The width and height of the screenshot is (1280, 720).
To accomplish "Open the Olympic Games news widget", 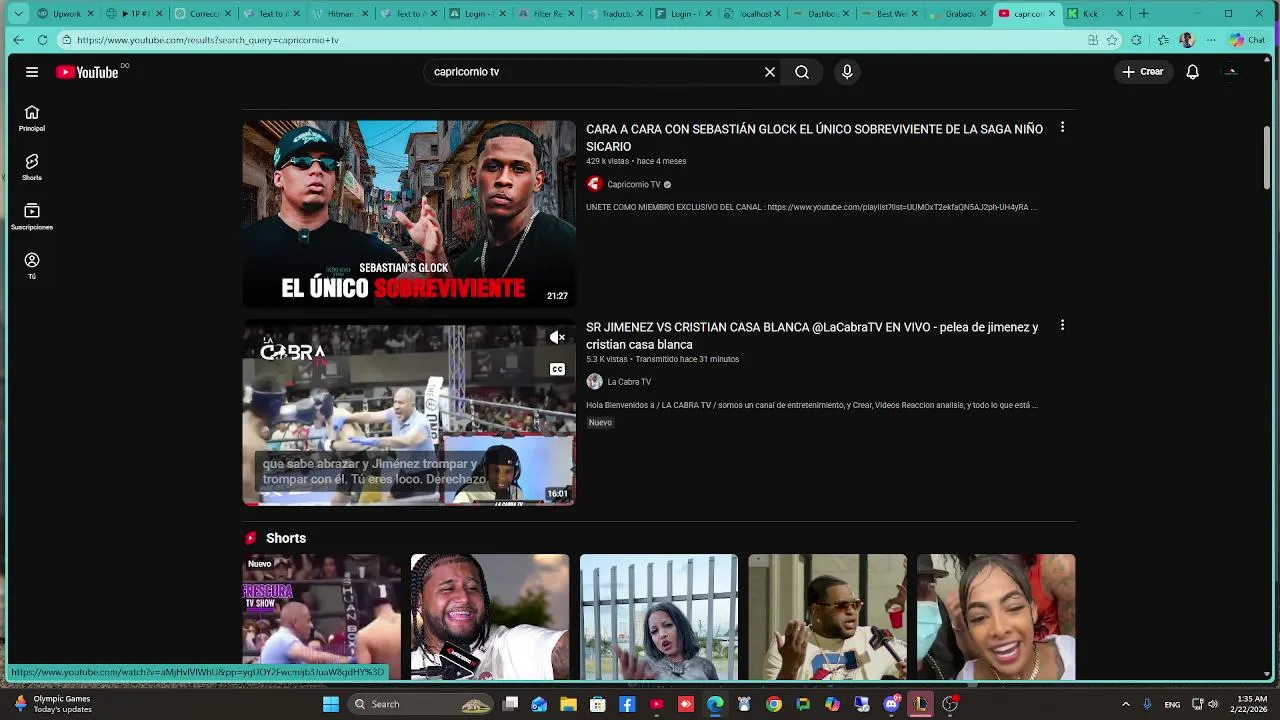I will (x=52, y=704).
